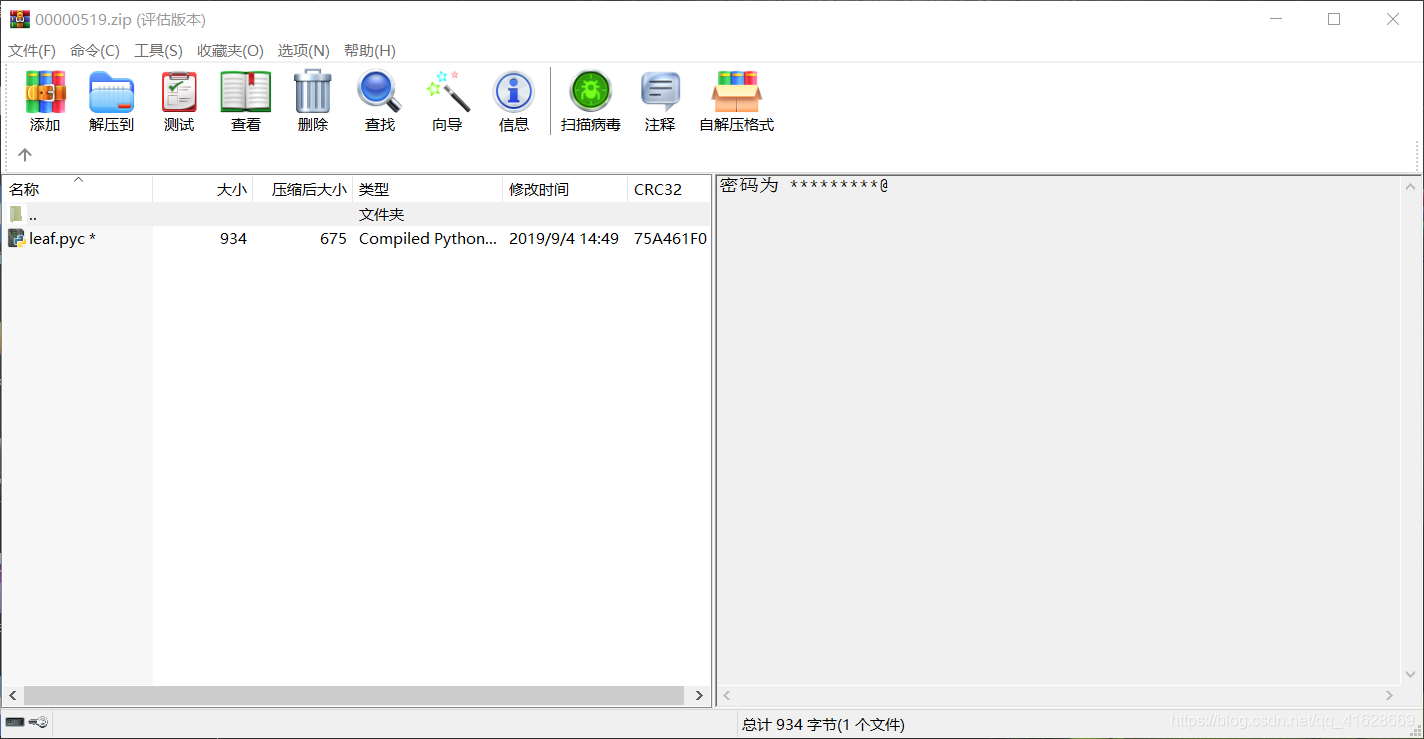Click comment pane scroll left arrow

727,695
